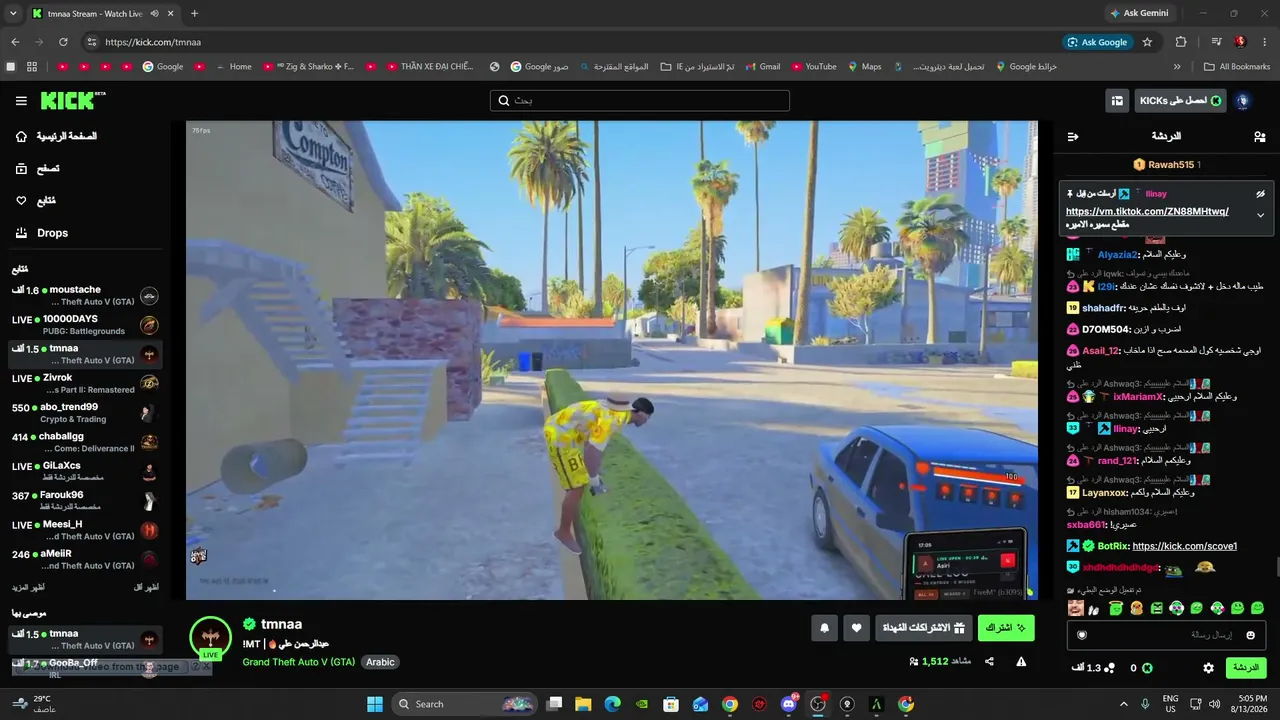Click the gifted subscriptions button
This screenshot has width=1280, height=720.
(923, 628)
